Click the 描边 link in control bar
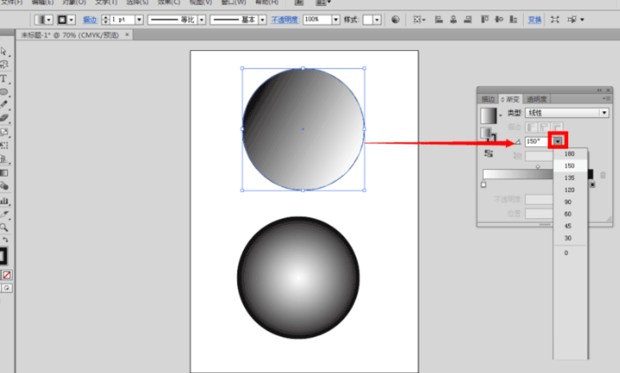This screenshot has width=620, height=373. pos(90,20)
